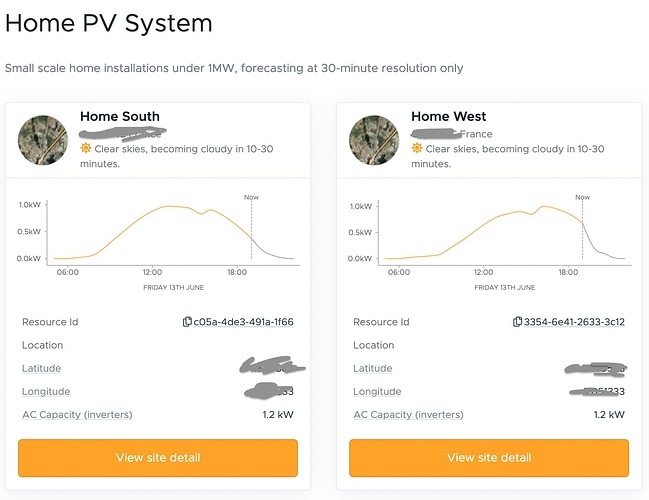Copy Home South resource ID icon
Viewport: 649px width, 500px height.
[187, 322]
